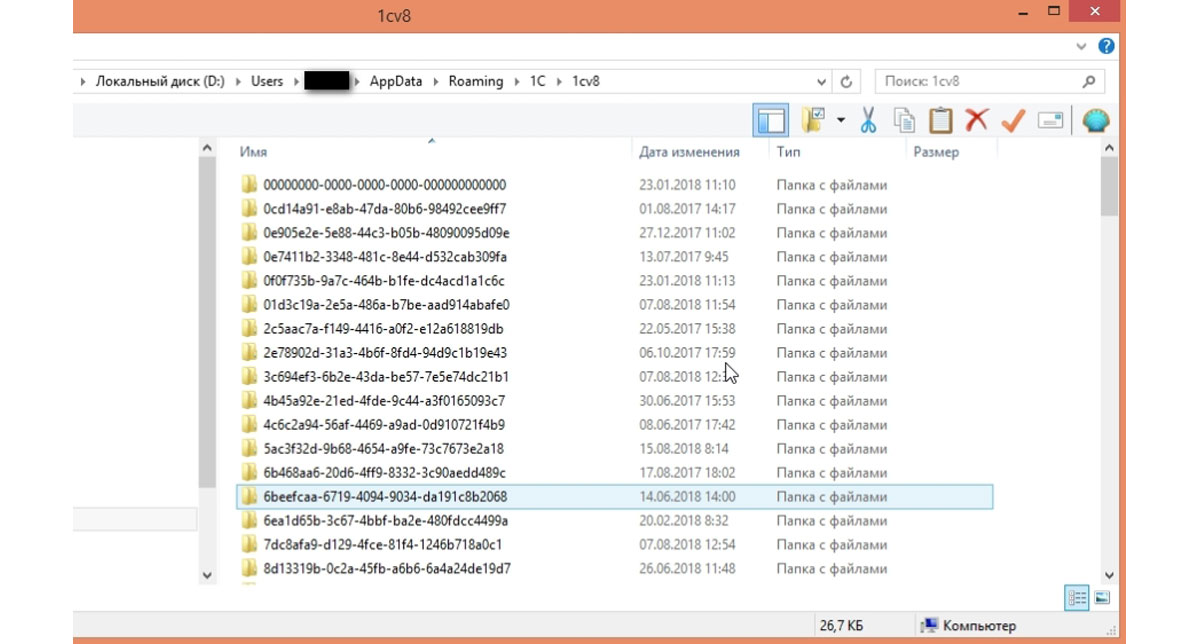Click the Roaming breadcrumb in address bar

pos(475,82)
